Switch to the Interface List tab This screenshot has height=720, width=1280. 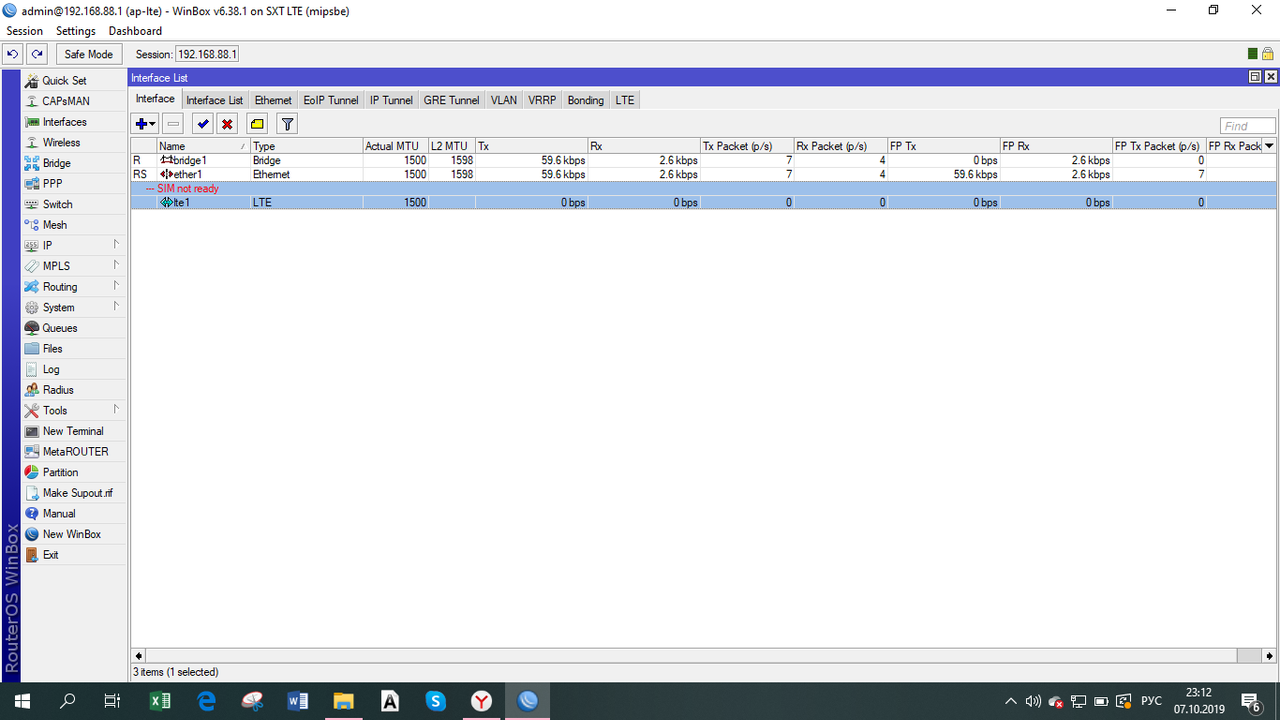[x=214, y=100]
